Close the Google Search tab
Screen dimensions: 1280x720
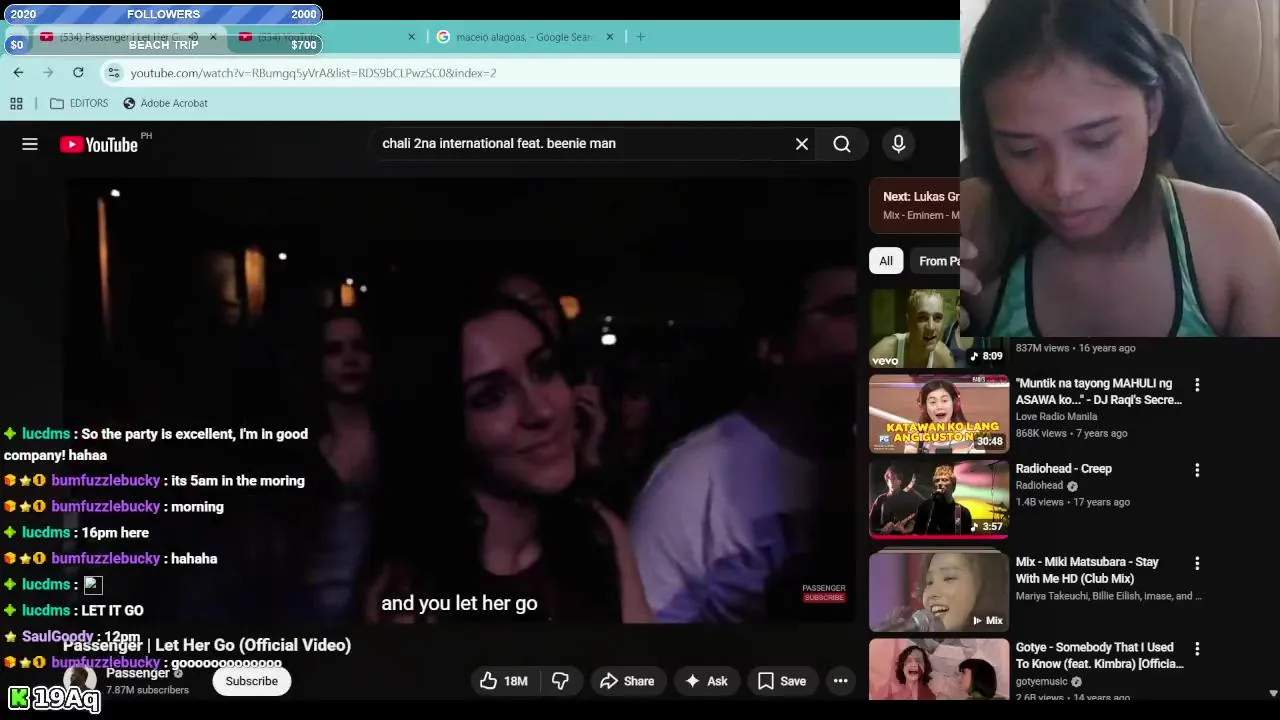(x=610, y=37)
